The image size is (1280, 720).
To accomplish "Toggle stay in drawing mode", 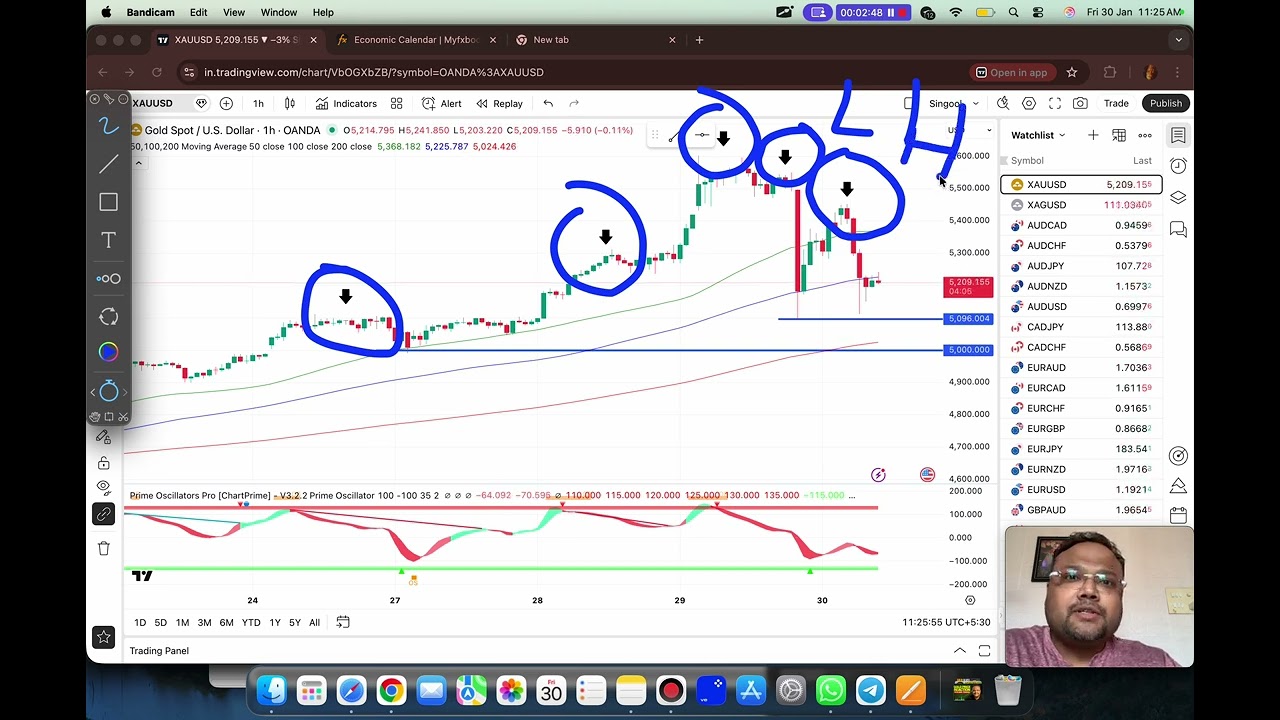I will [104, 437].
